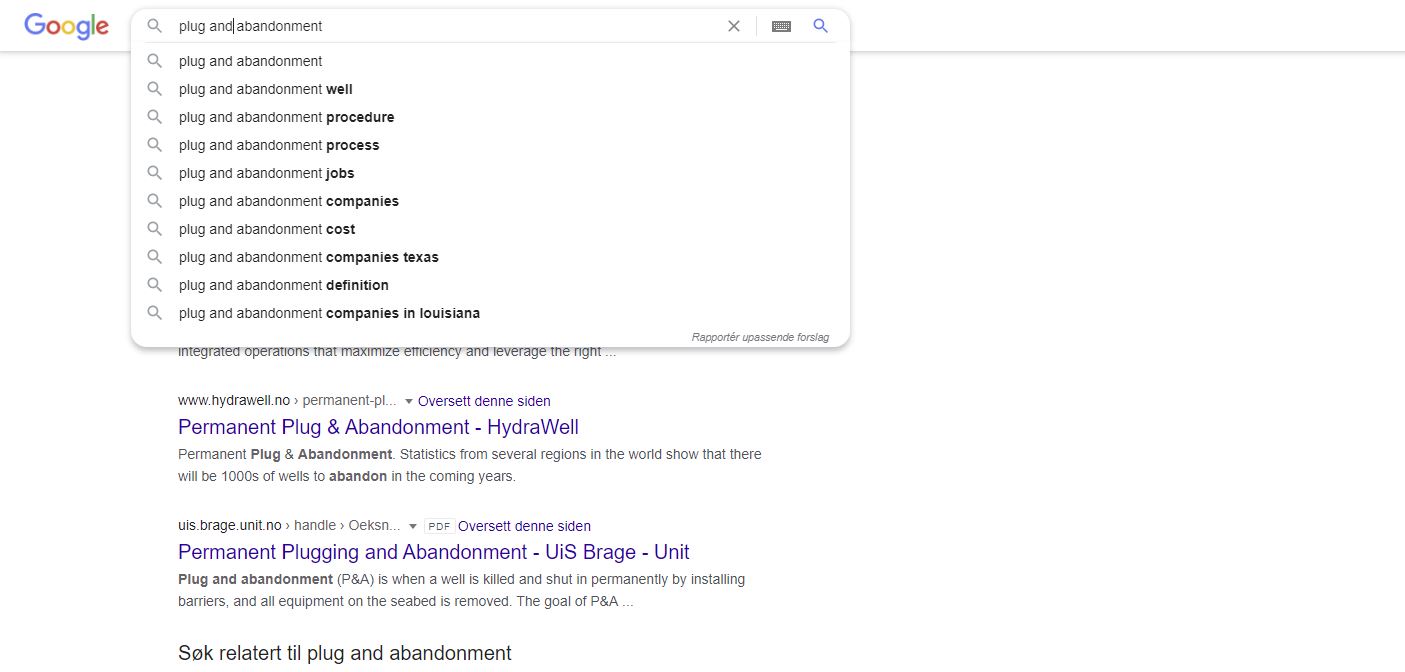Click magnifier icon beside 'plug and abandonment cost'
Image resolution: width=1405 pixels, height=672 pixels.
pyautogui.click(x=154, y=229)
